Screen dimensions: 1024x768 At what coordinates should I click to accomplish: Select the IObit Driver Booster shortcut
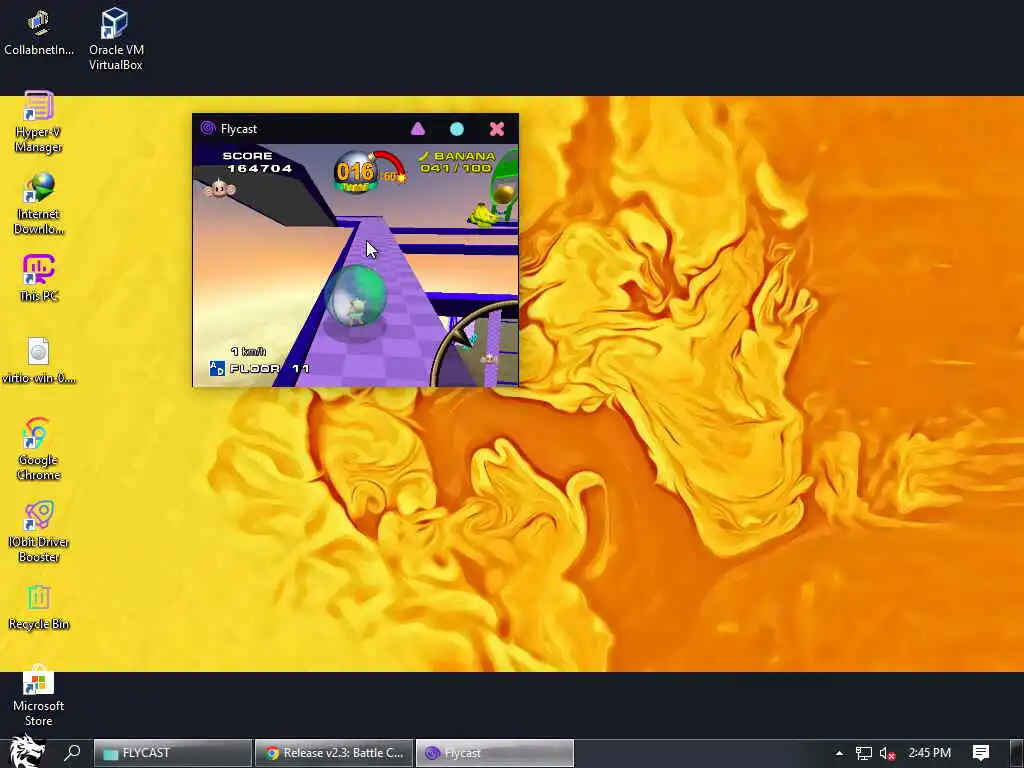(x=39, y=532)
